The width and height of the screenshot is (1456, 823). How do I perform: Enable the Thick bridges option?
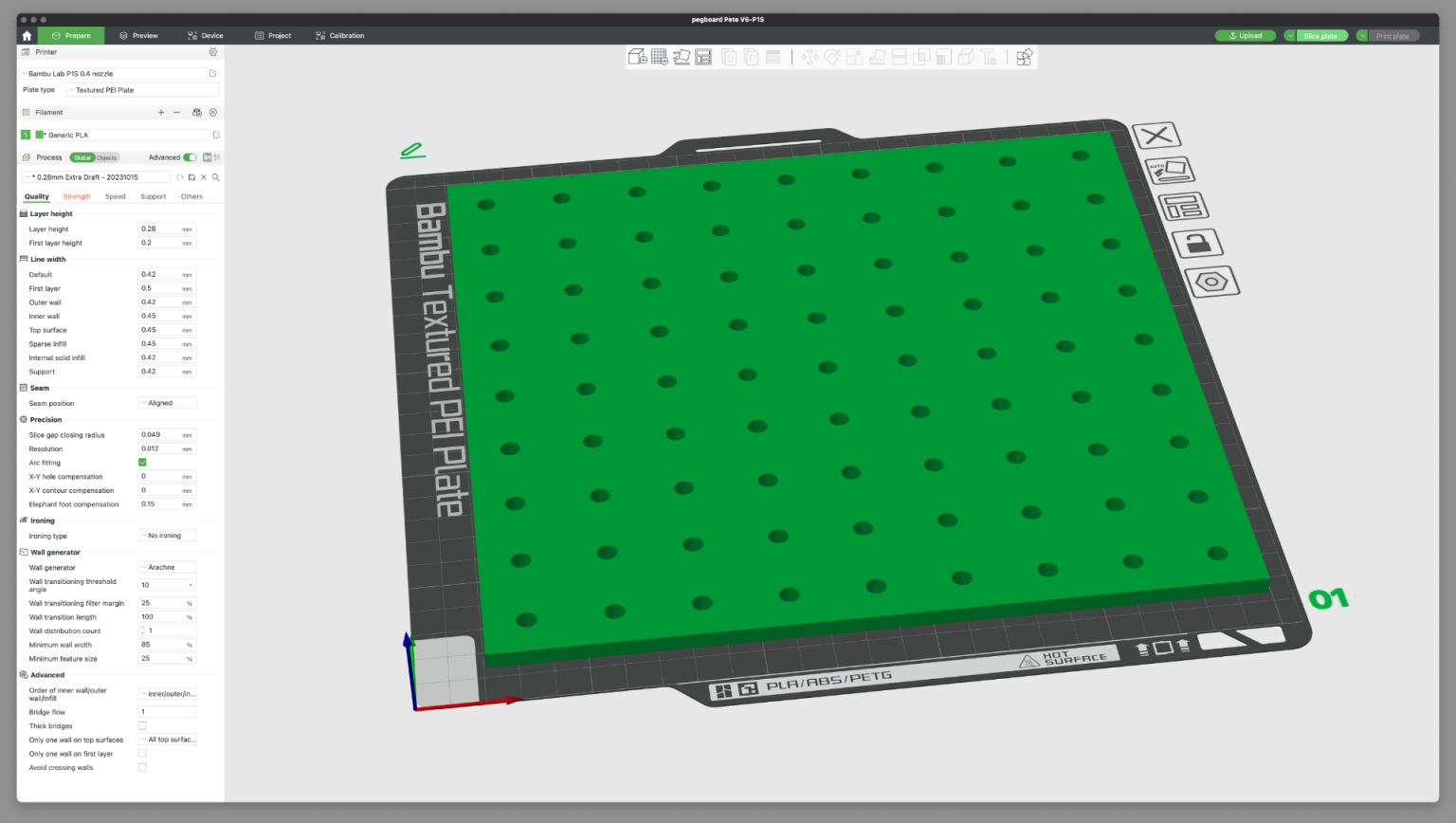(x=142, y=725)
